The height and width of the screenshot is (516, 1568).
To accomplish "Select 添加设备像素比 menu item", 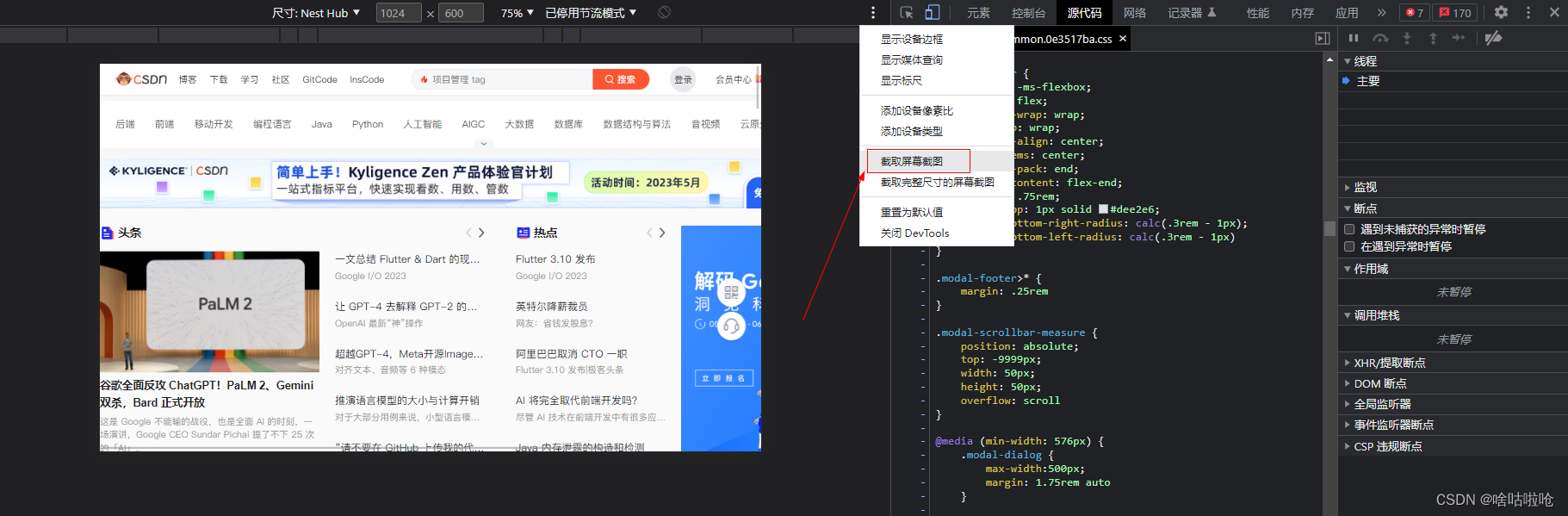I will coord(937,110).
